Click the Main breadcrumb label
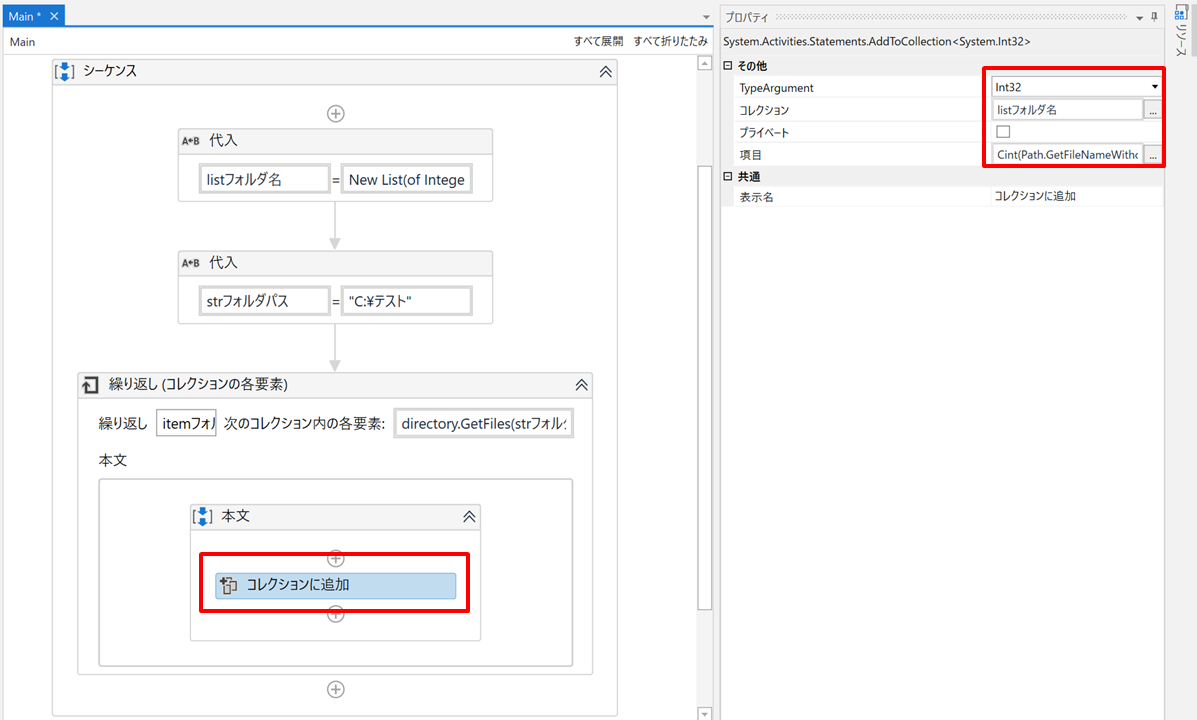The width and height of the screenshot is (1197, 720). (x=22, y=42)
